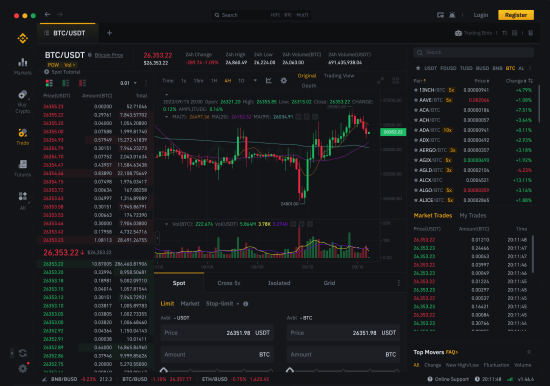Open Futures in the left sidebar

(x=23, y=168)
